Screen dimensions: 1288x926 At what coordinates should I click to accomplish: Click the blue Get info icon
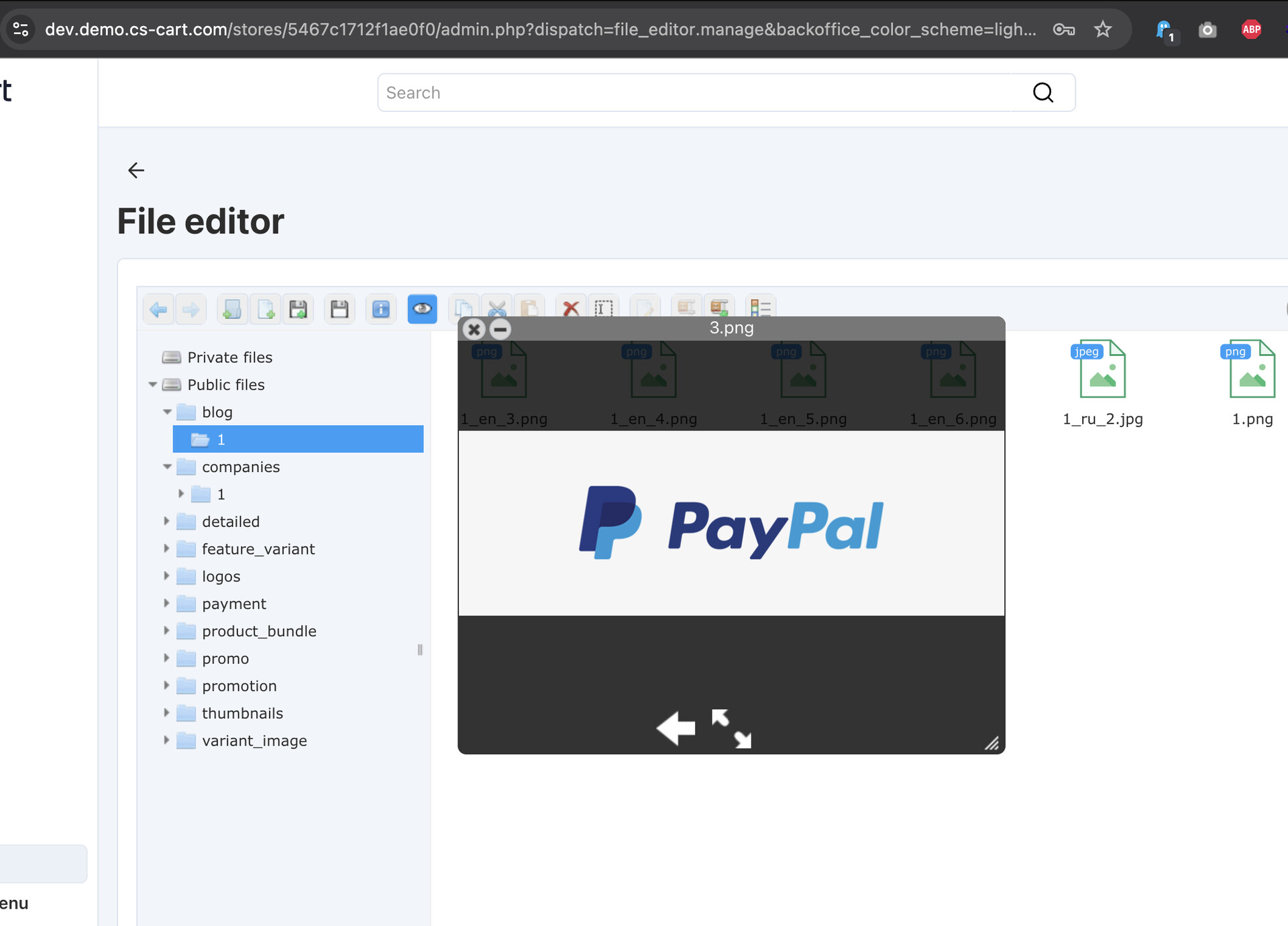pyautogui.click(x=381, y=309)
